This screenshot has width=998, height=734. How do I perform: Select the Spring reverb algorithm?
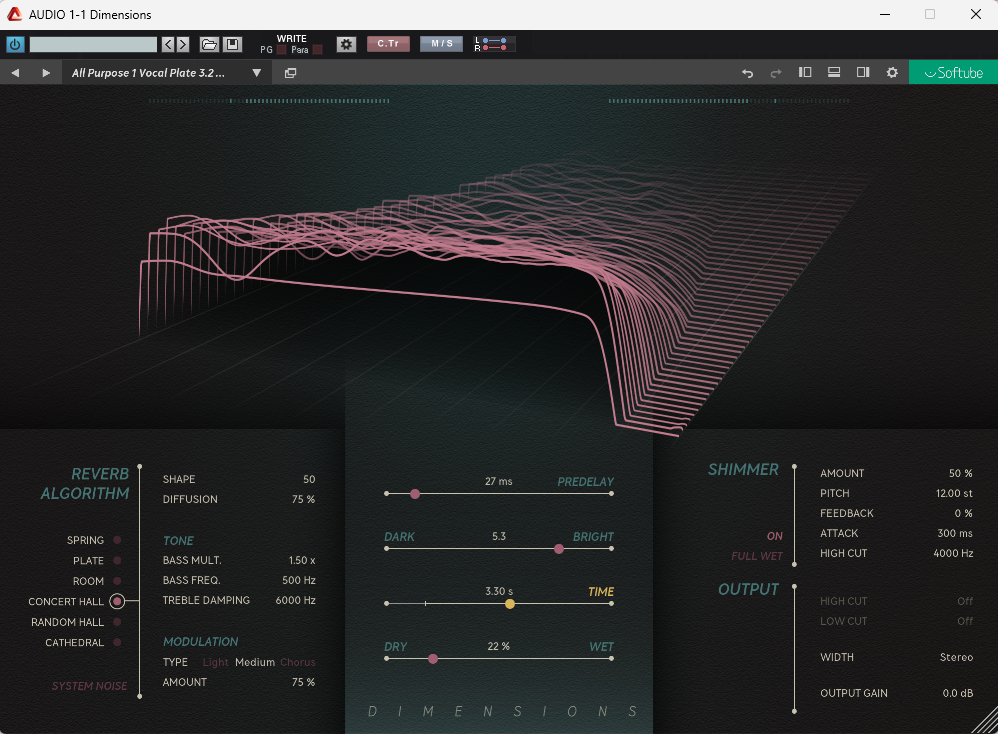[117, 540]
